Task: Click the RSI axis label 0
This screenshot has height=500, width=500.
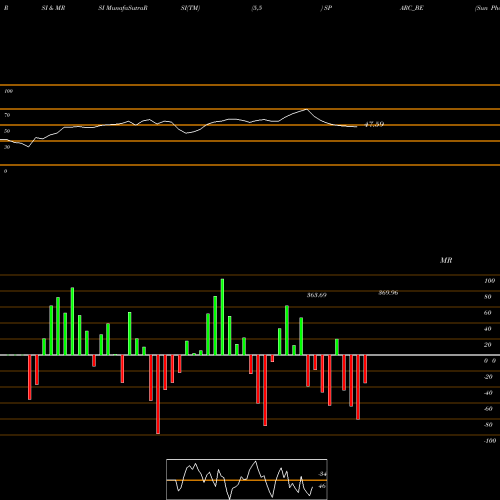Action: coord(5,171)
